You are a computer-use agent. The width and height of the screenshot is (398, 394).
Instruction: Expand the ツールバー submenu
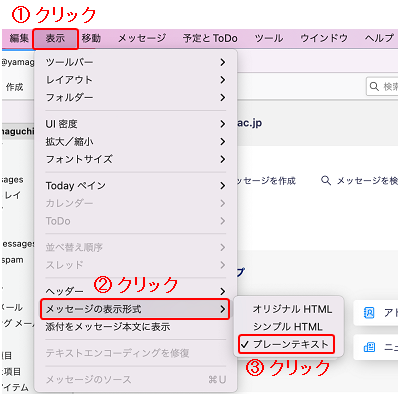pyautogui.click(x=136, y=62)
